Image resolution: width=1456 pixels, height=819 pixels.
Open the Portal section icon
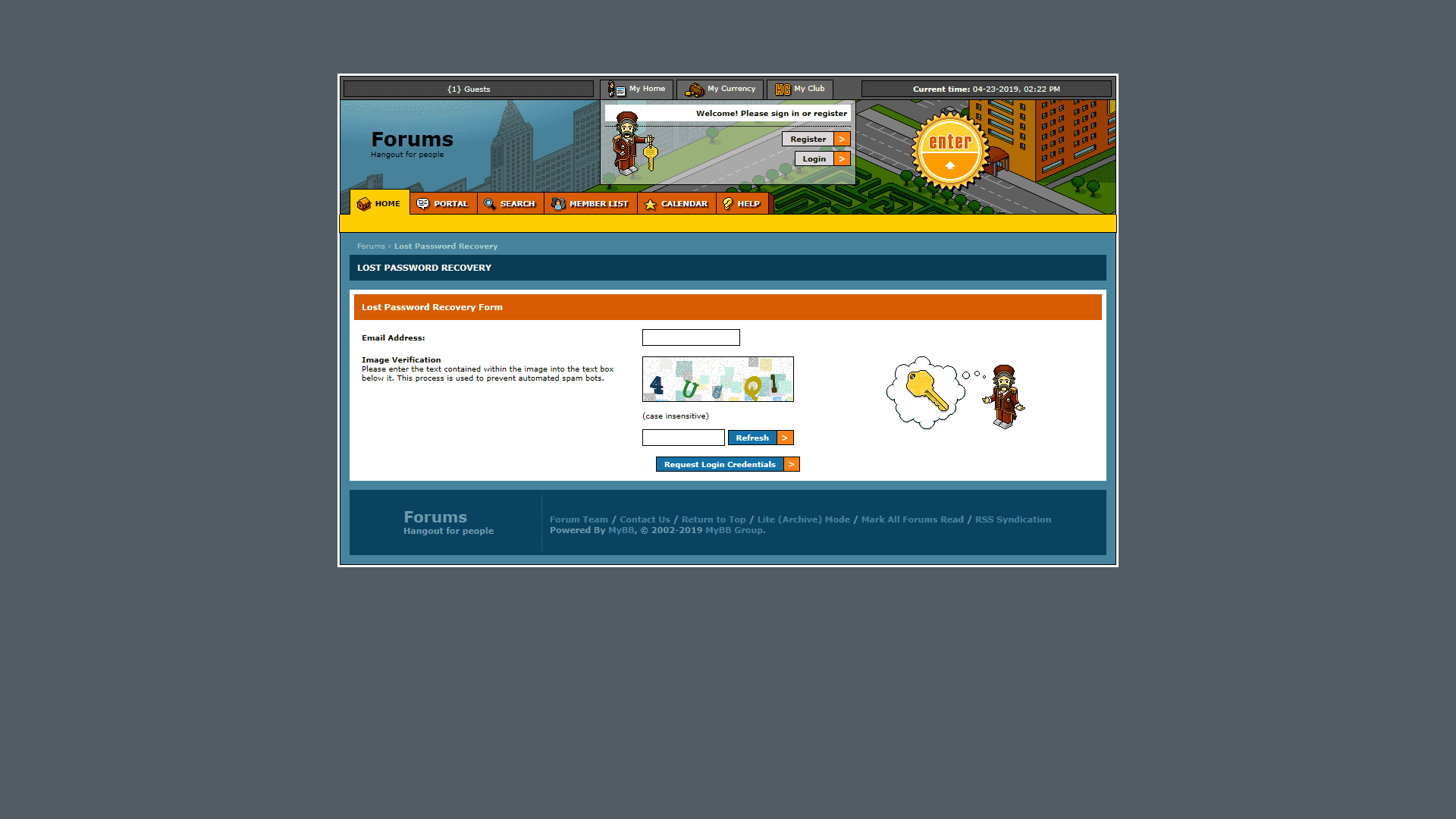tap(421, 203)
